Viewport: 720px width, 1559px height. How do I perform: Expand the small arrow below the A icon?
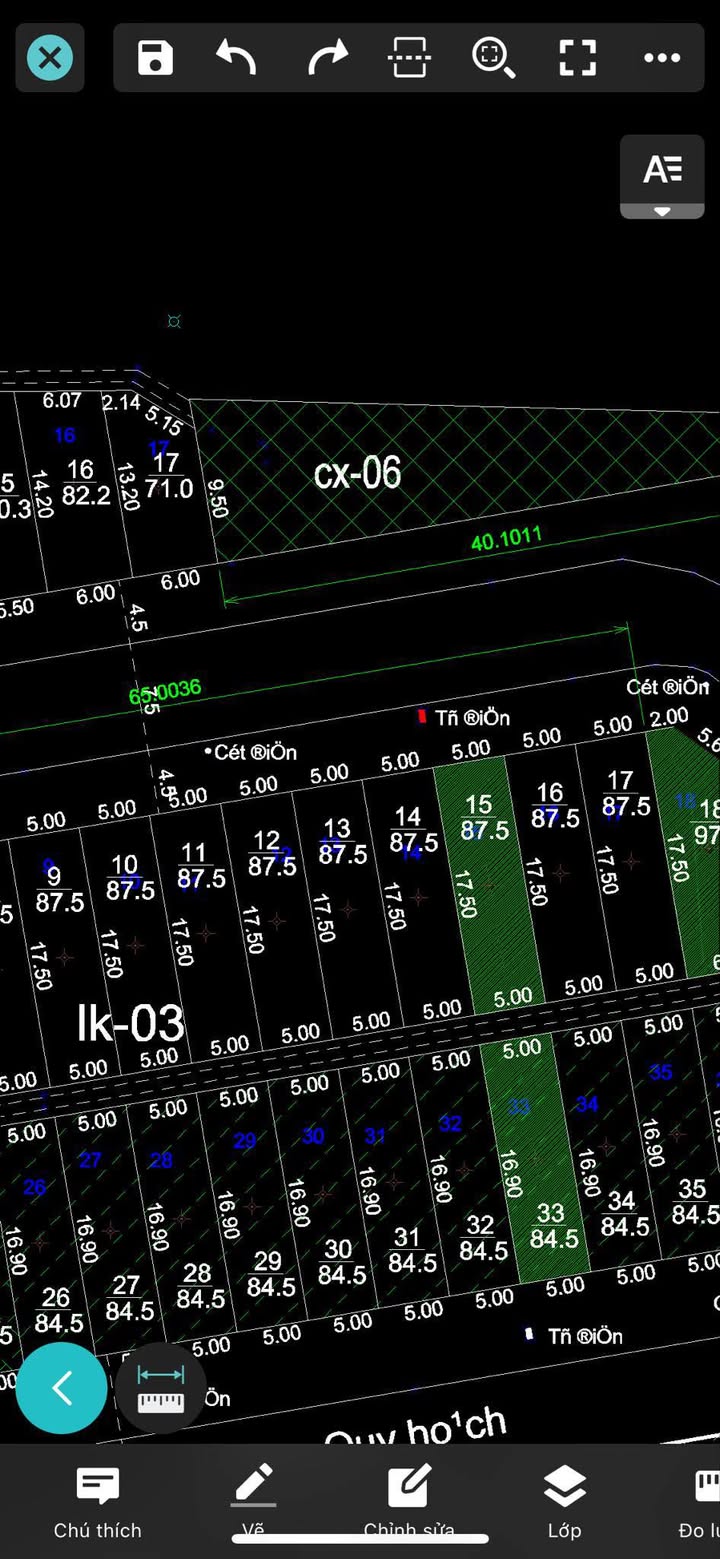(x=662, y=211)
